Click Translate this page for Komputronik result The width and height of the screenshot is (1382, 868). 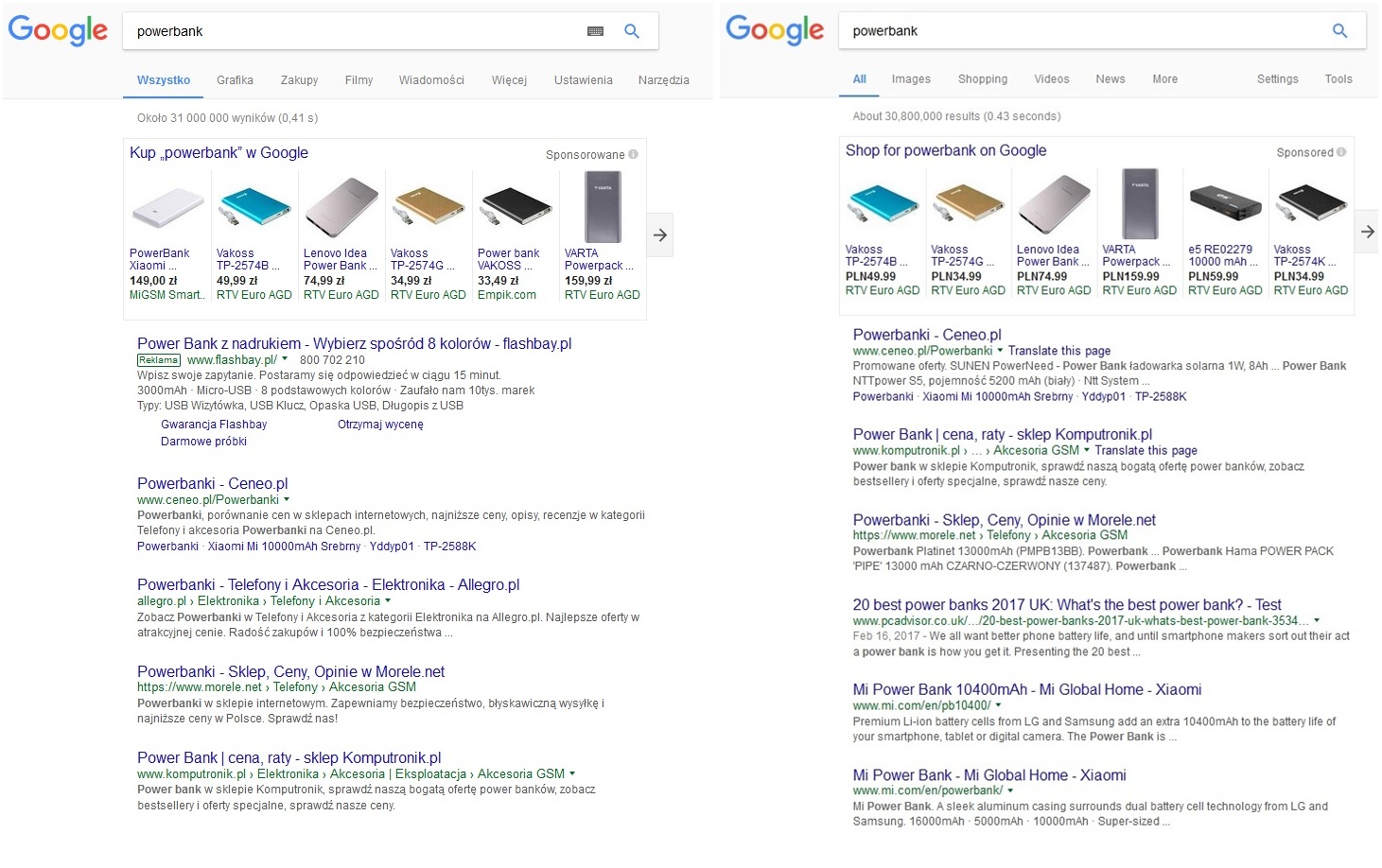pos(1146,451)
